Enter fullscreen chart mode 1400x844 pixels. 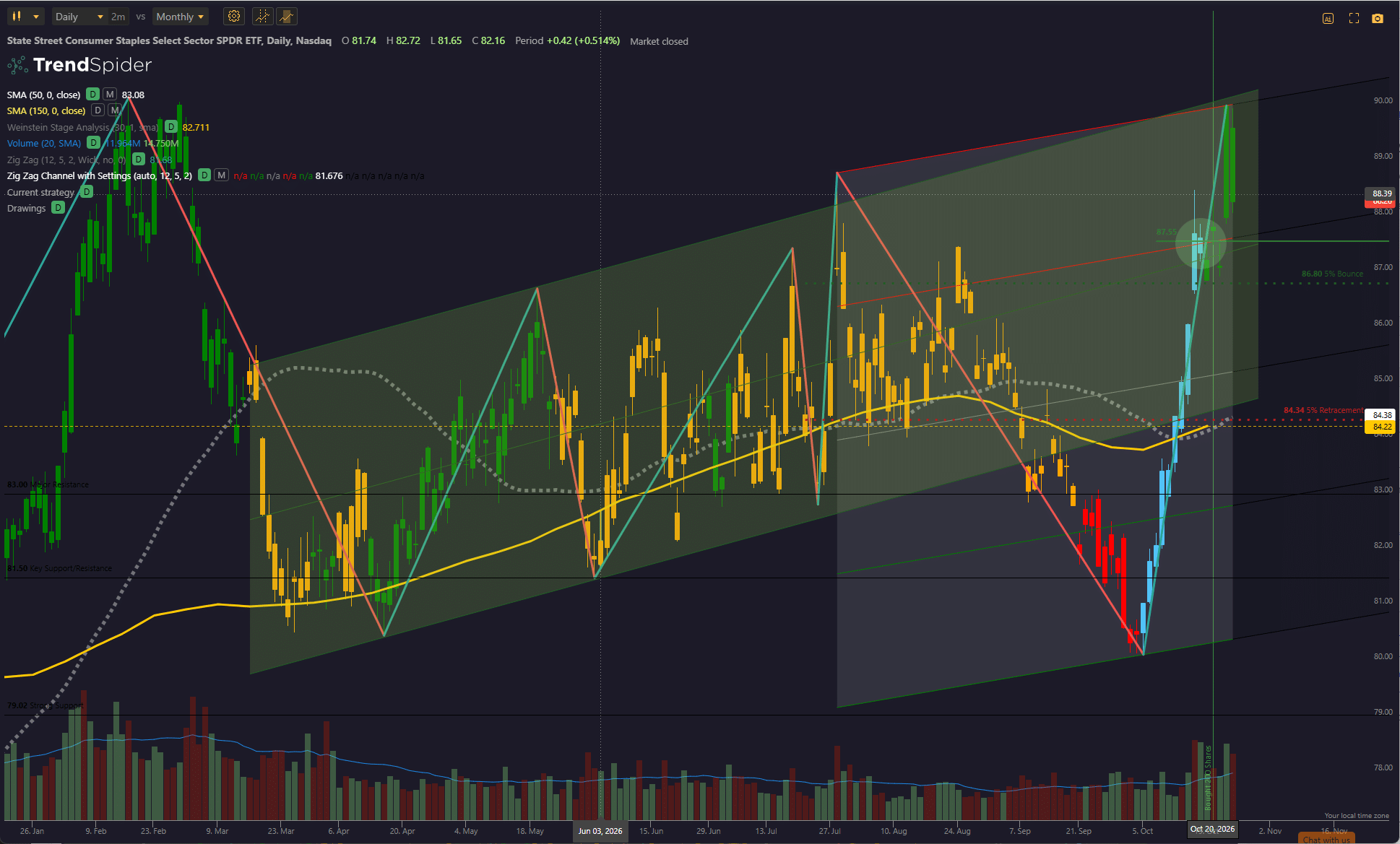point(1354,19)
